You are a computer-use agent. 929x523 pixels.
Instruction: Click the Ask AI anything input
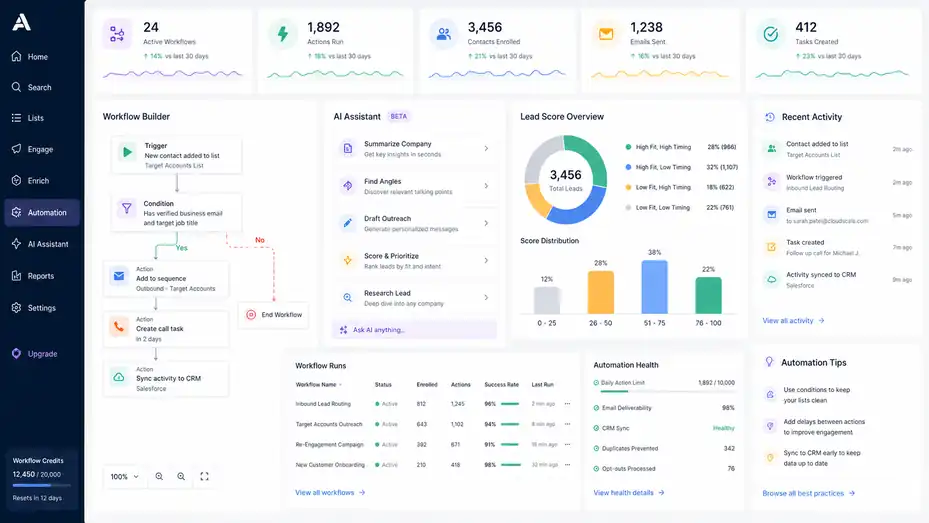click(415, 330)
